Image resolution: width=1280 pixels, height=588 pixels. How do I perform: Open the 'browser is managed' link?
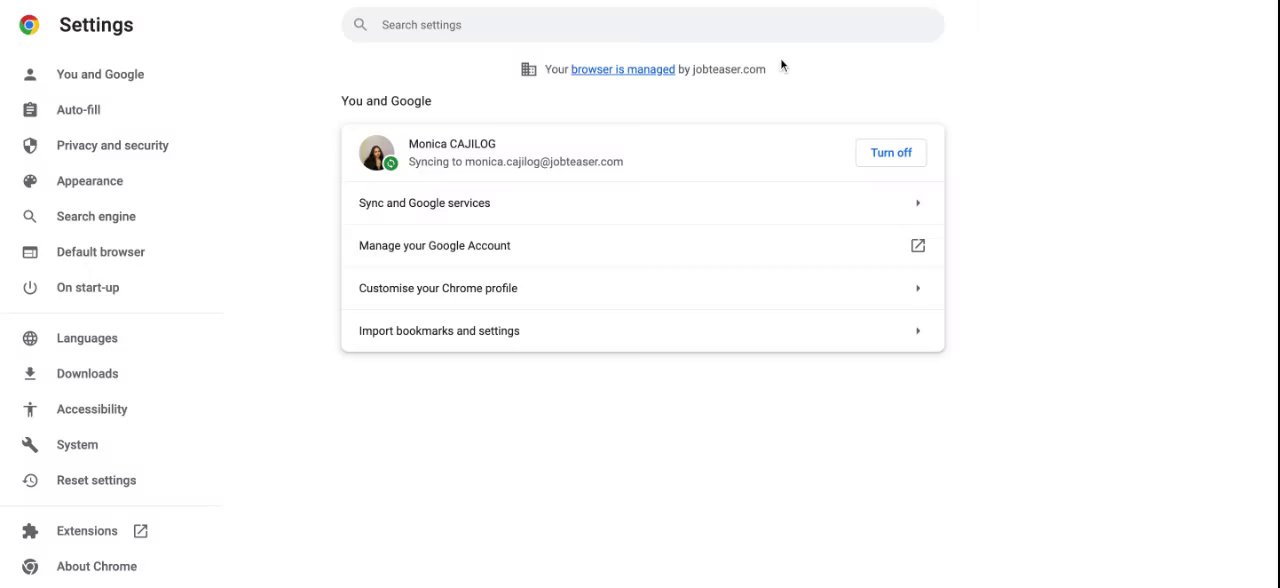(x=622, y=69)
